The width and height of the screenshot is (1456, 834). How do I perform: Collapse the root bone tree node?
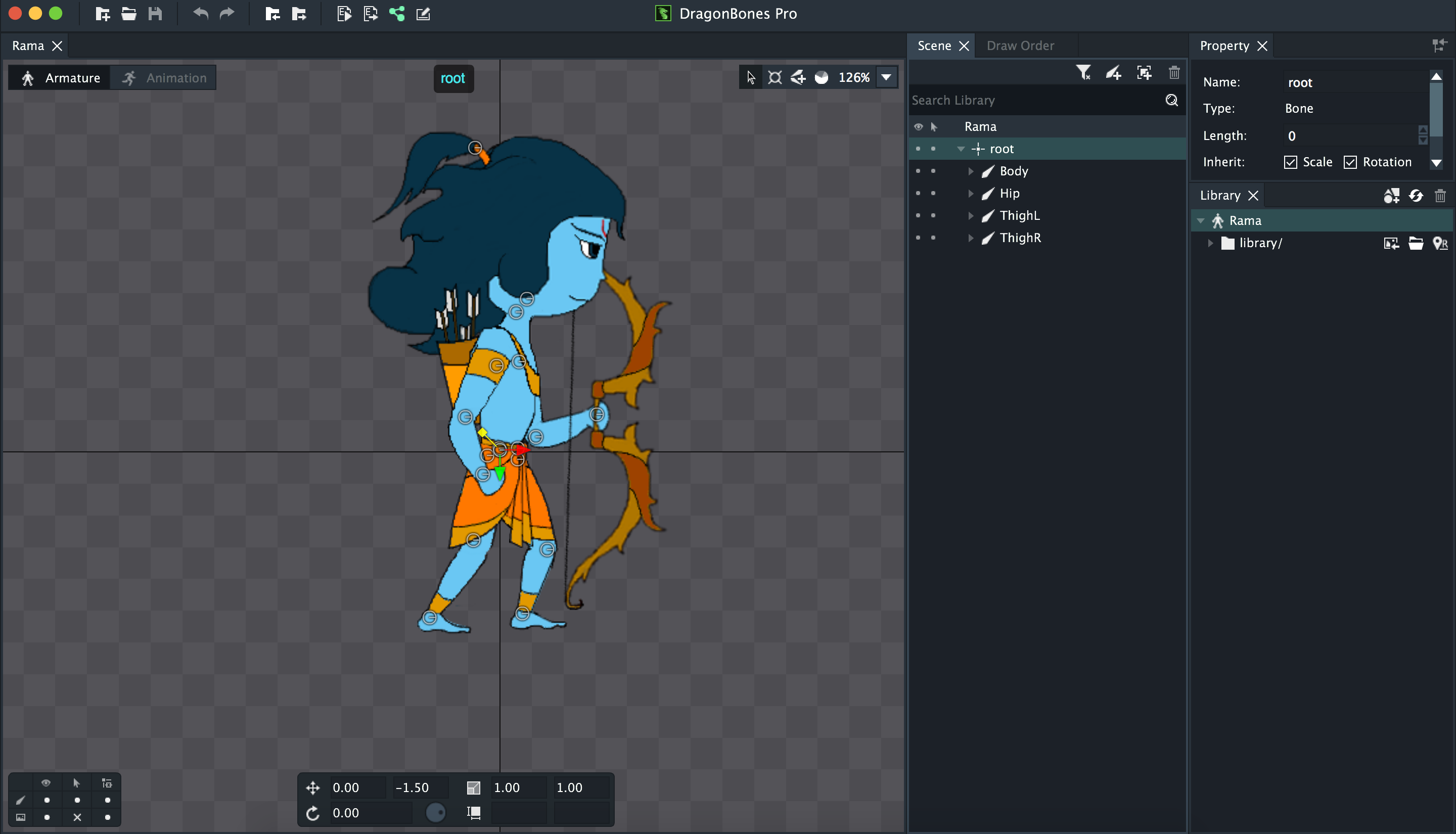click(961, 149)
